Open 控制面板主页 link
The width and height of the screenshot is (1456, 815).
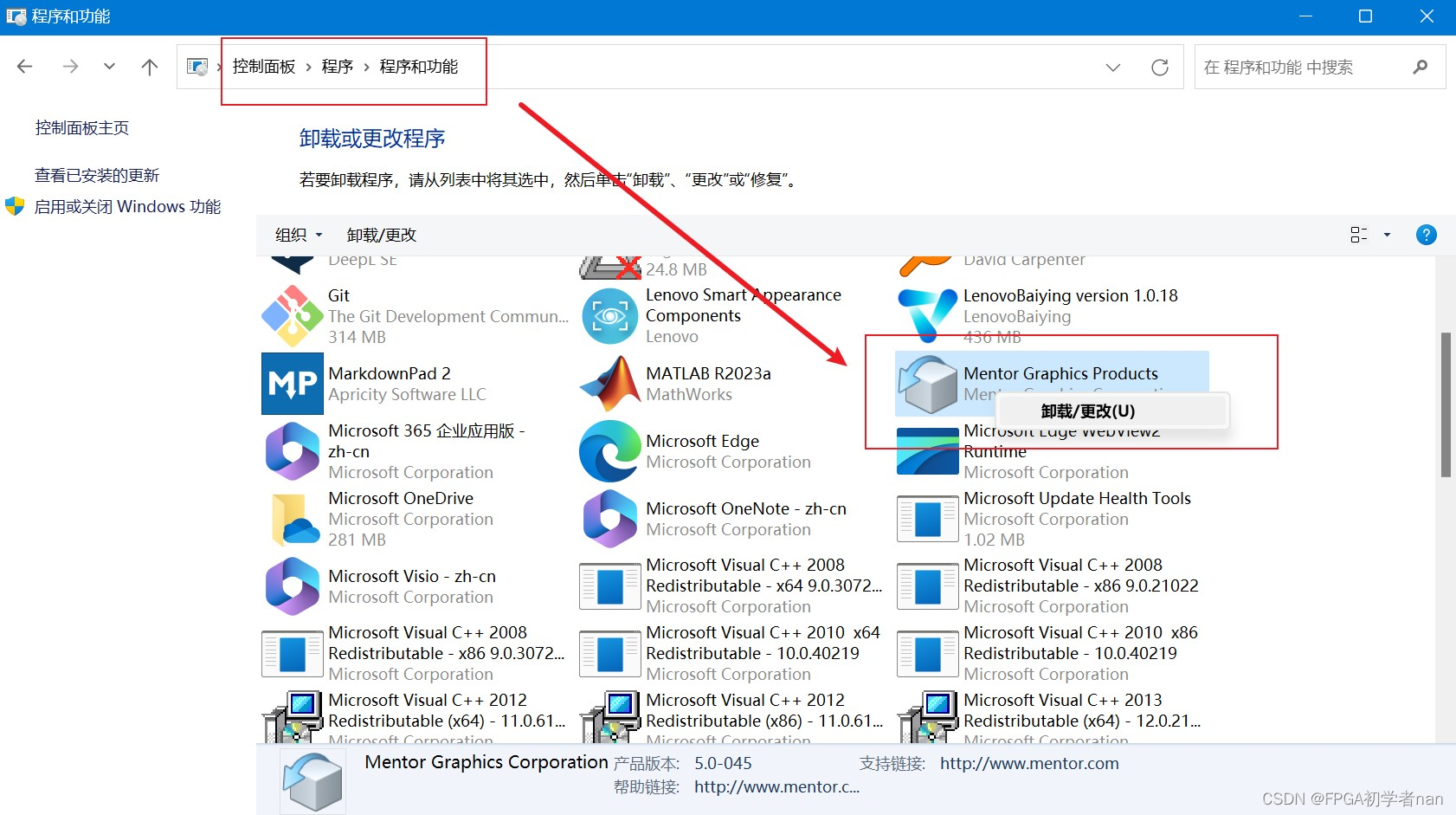pyautogui.click(x=82, y=128)
